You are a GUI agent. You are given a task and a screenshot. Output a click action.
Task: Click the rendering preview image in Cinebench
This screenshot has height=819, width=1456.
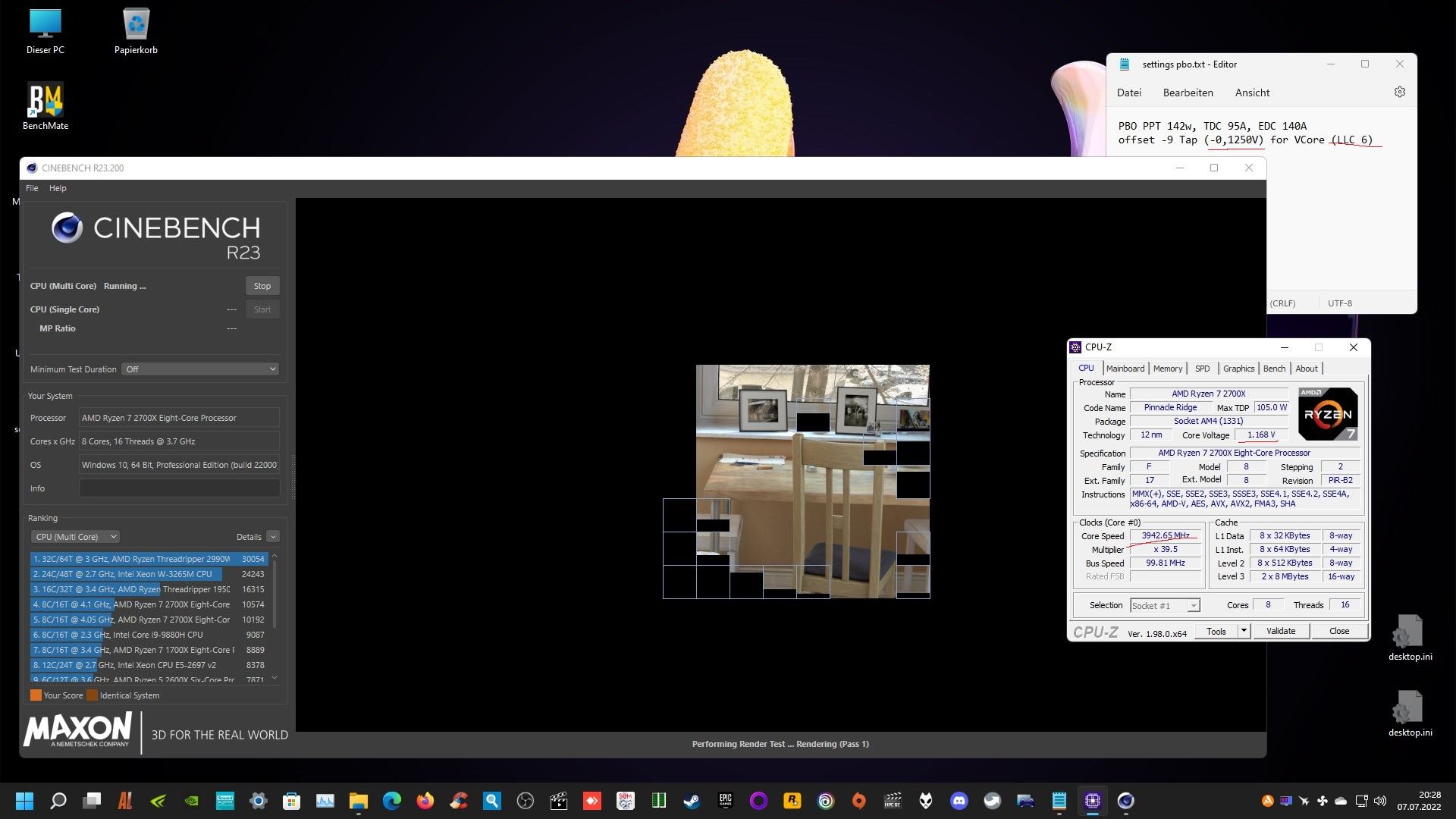pos(796,482)
